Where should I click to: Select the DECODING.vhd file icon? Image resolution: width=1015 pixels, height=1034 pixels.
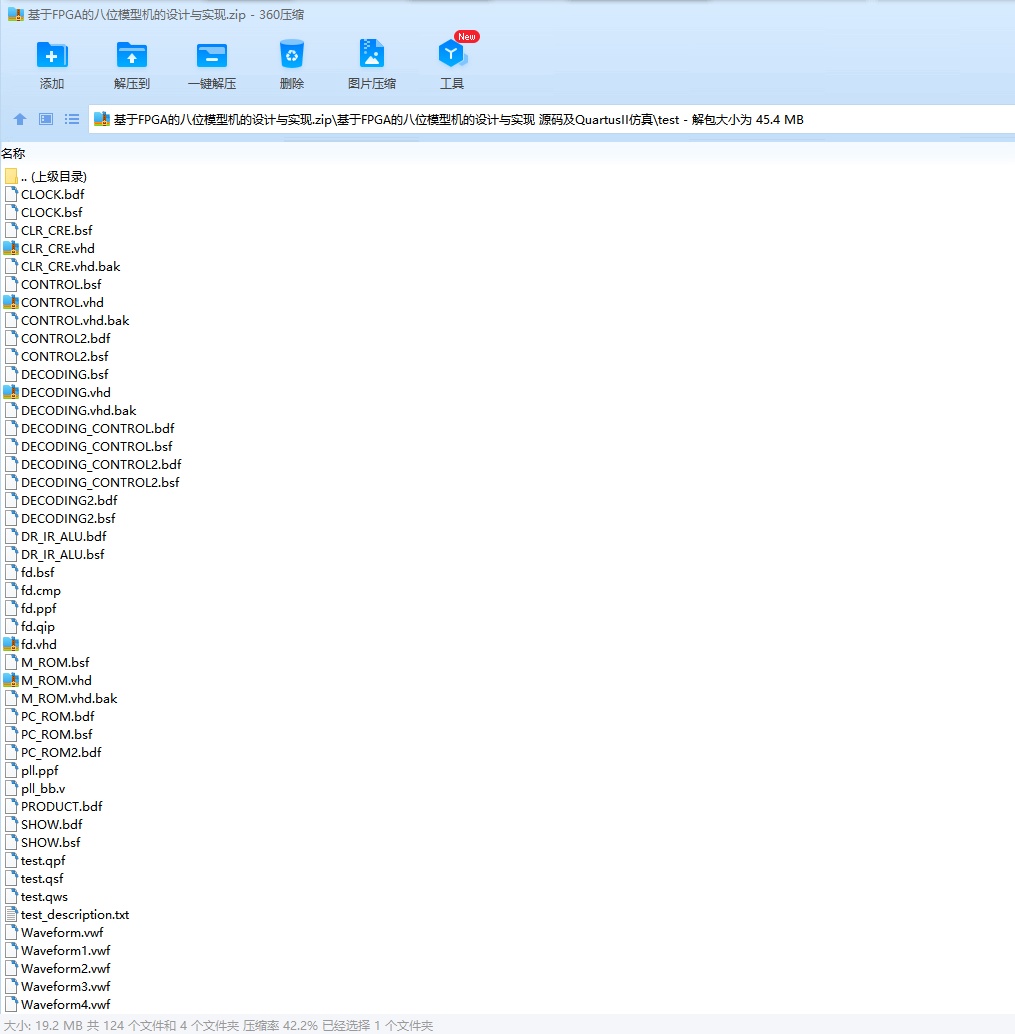coord(11,392)
